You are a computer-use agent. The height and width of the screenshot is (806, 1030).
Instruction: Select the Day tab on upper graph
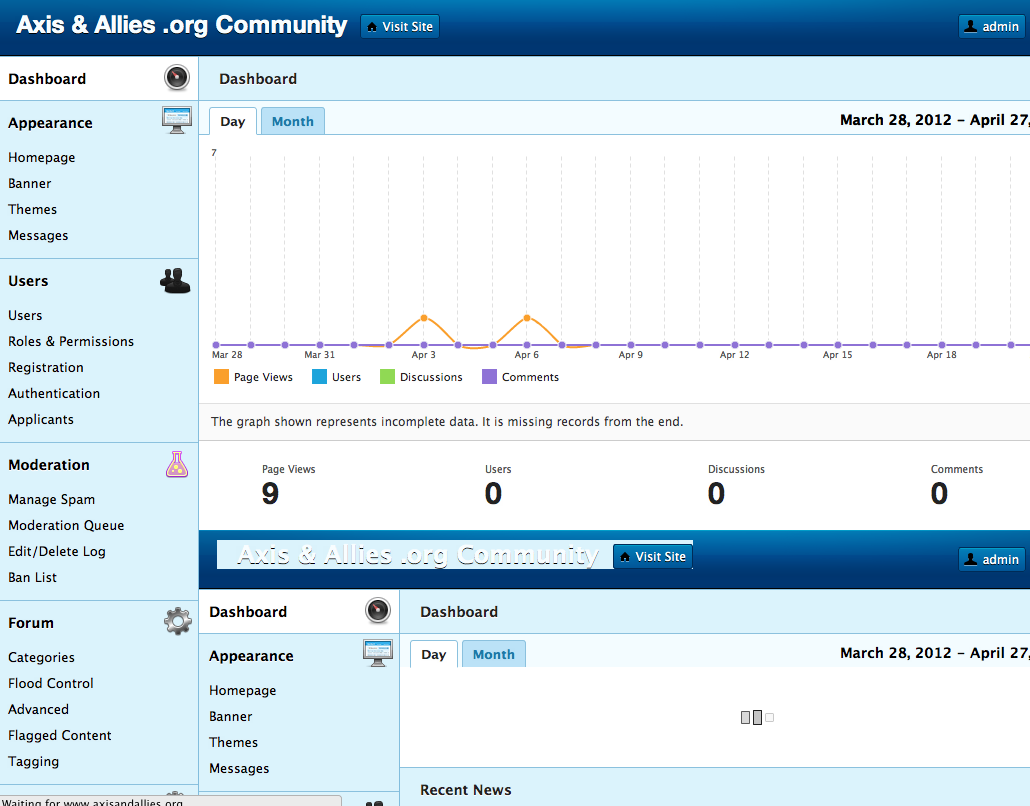tap(233, 122)
